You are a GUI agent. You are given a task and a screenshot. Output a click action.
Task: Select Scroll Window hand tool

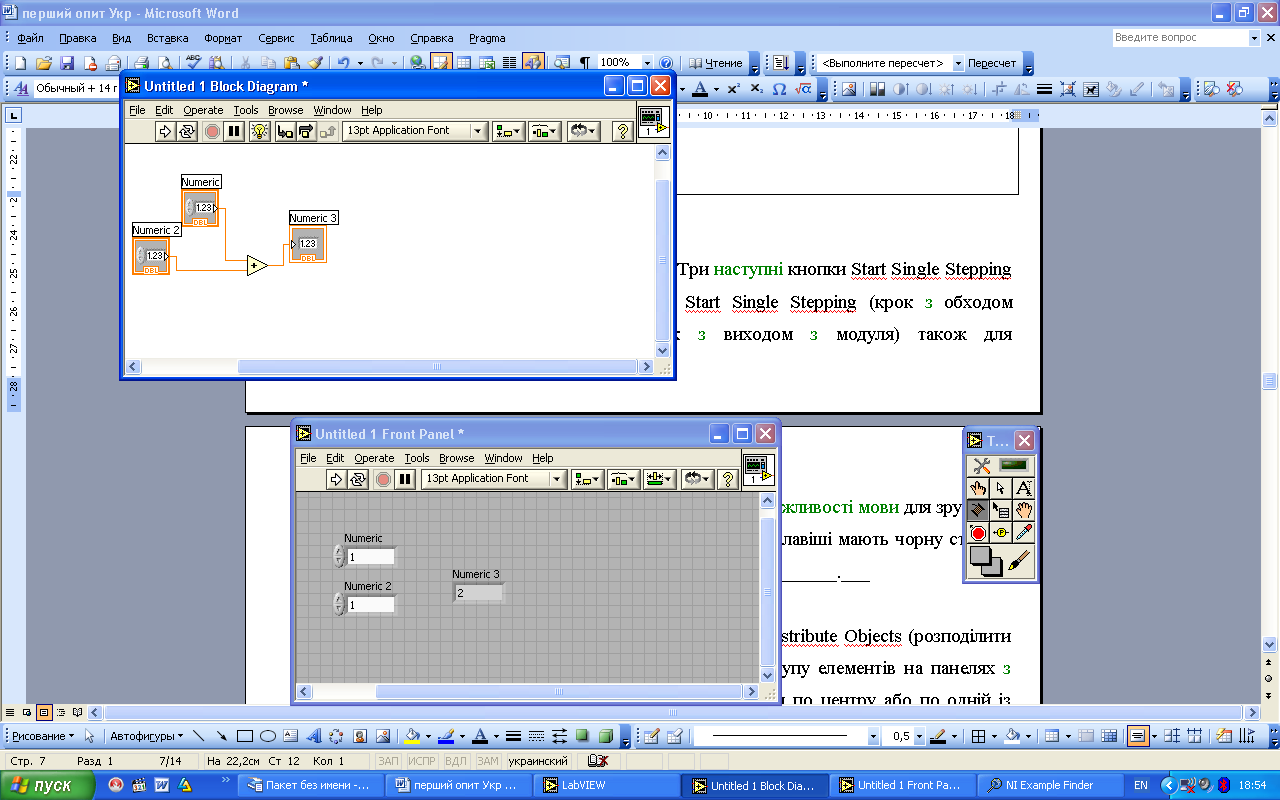pos(1024,510)
